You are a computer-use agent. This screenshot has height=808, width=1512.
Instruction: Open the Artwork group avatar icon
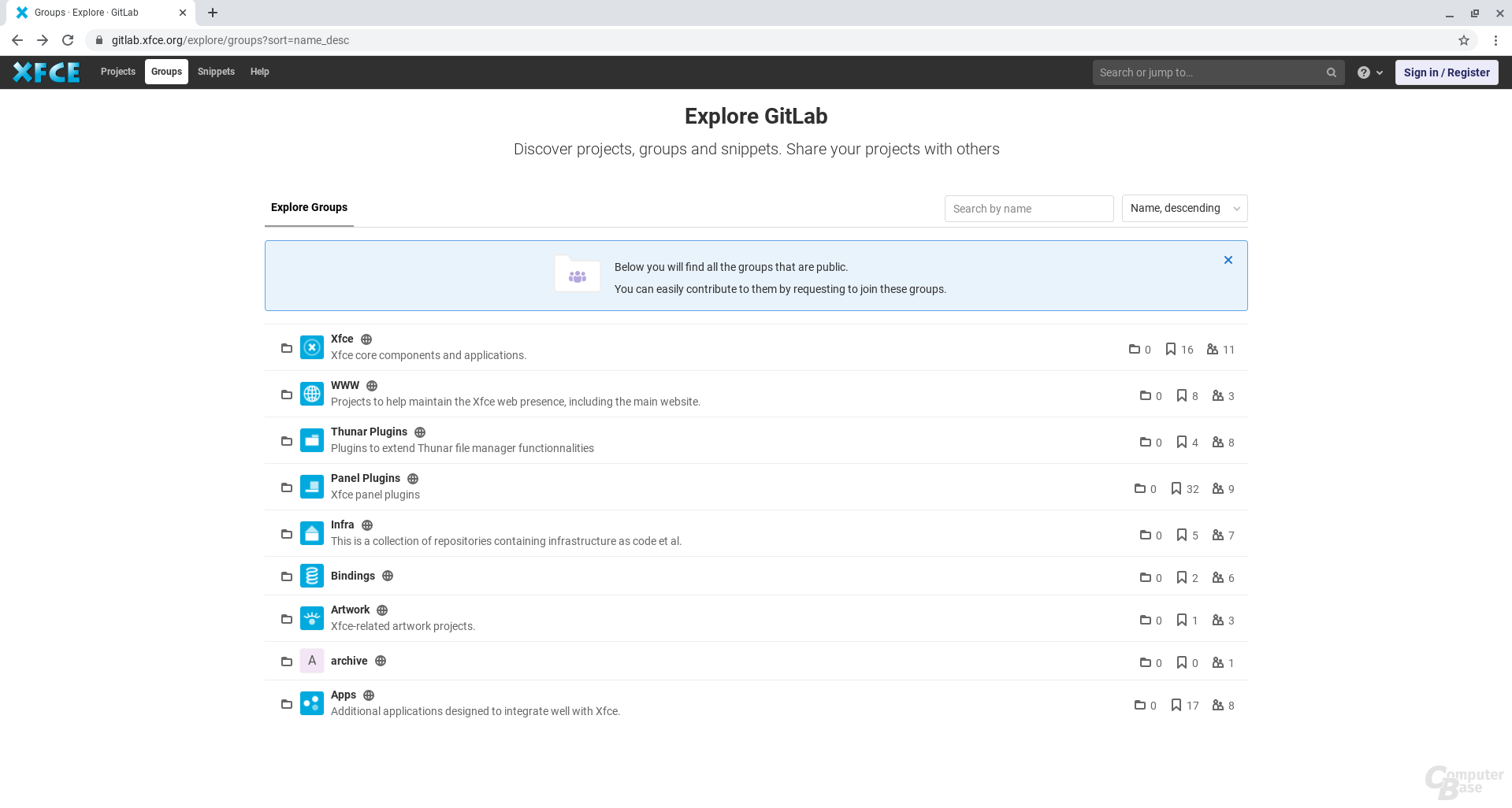coord(312,618)
